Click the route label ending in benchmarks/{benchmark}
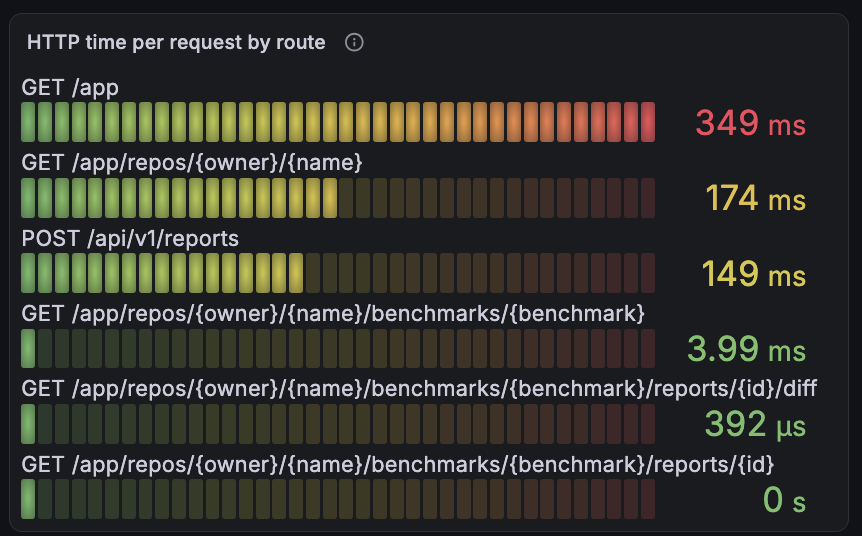 (x=333, y=314)
